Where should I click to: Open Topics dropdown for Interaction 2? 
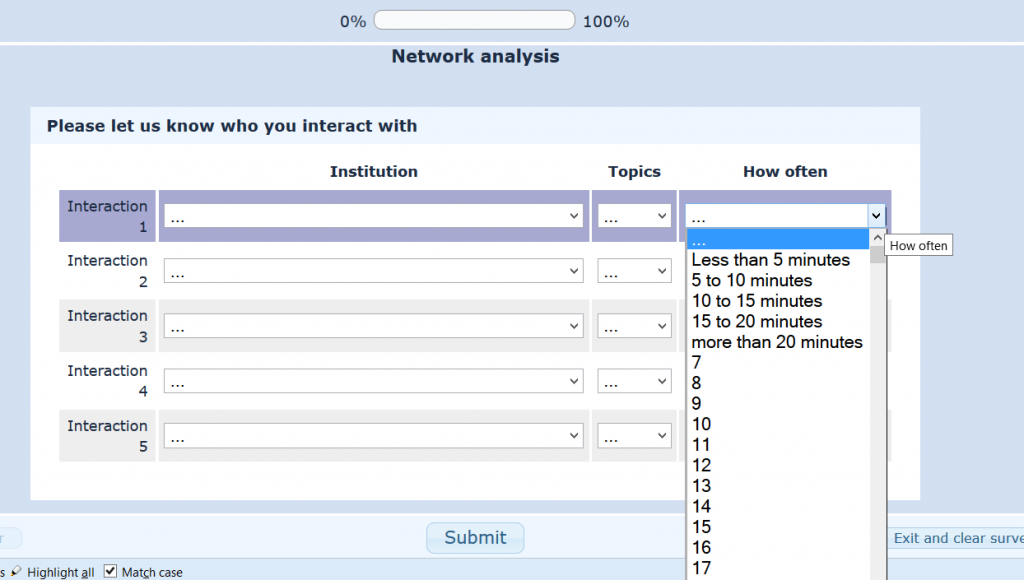[x=634, y=271]
